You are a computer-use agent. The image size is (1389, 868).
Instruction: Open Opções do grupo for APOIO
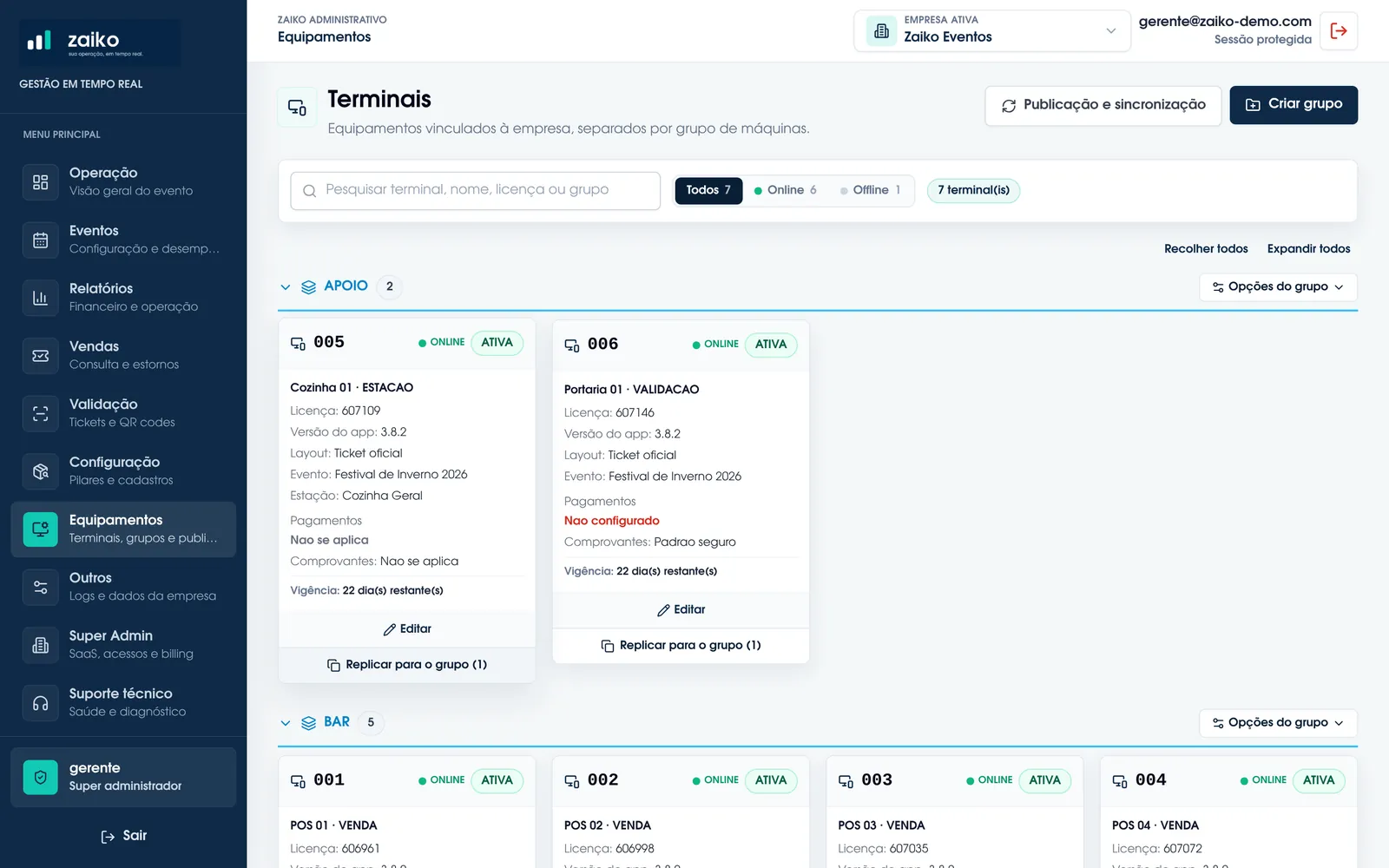[x=1278, y=287]
